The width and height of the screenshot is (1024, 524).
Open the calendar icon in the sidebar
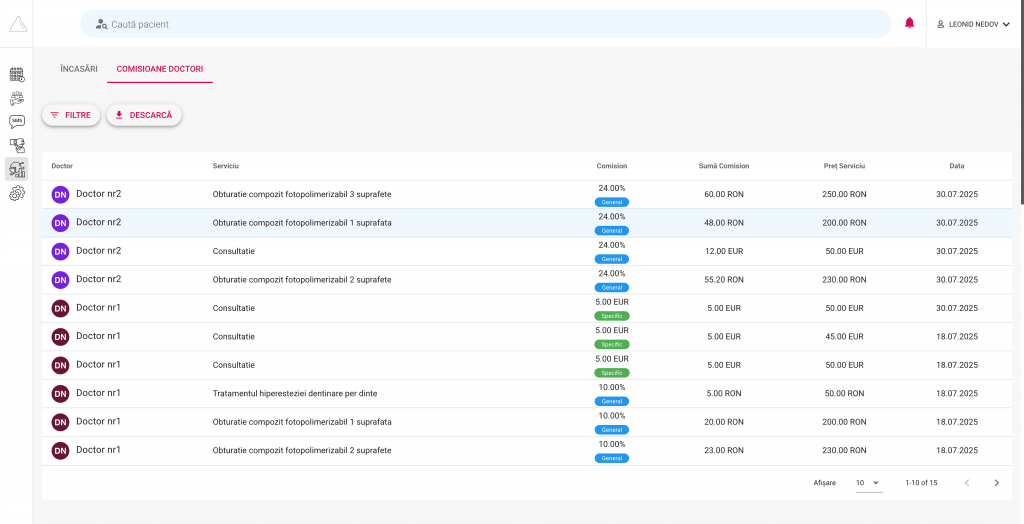click(17, 74)
